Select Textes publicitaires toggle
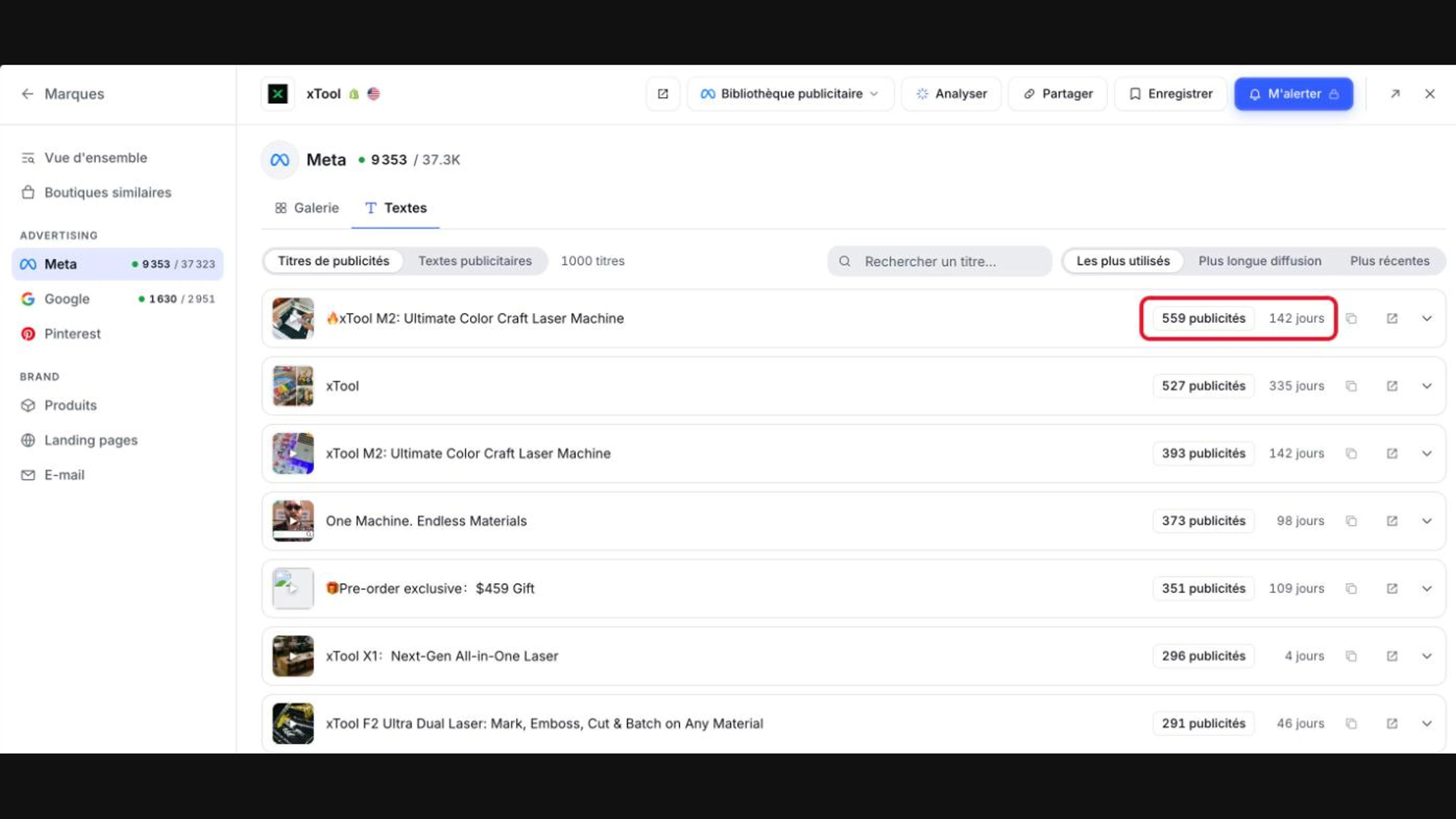The image size is (1456, 819). (x=475, y=261)
